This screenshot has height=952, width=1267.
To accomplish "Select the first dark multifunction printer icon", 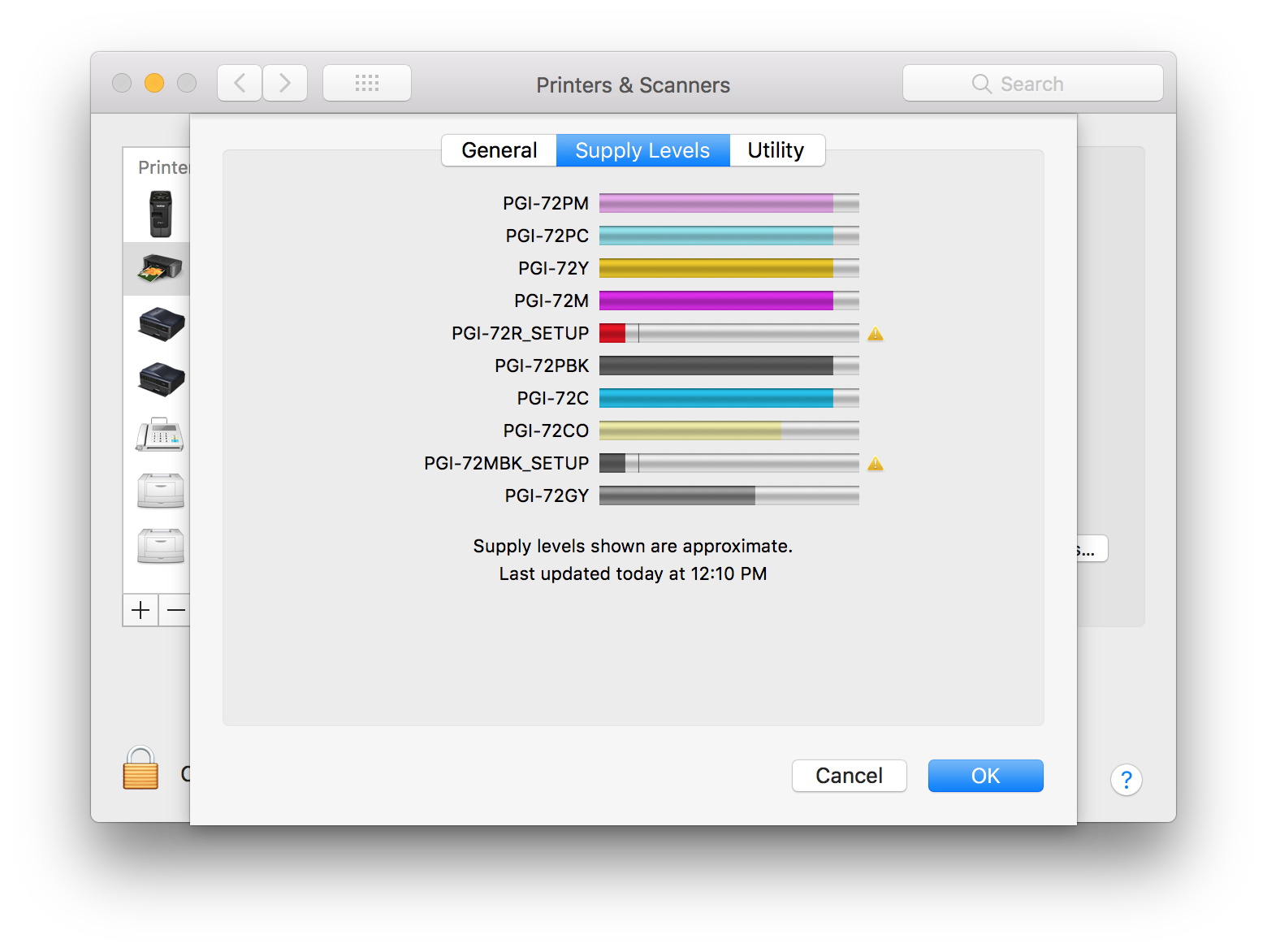I will click(159, 325).
